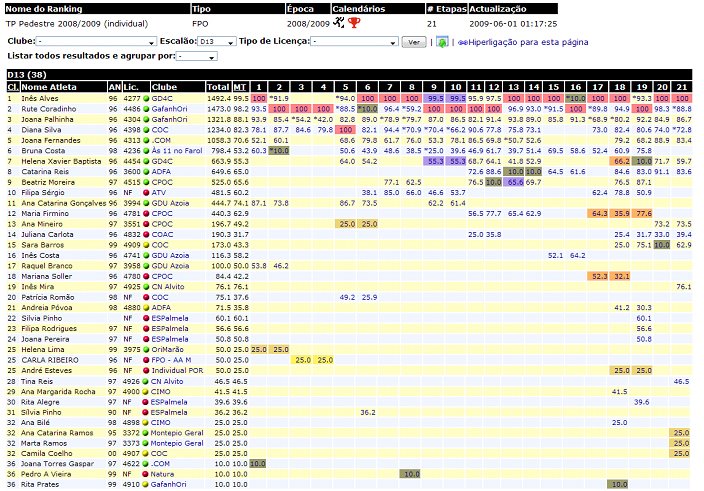Click the chain link icon before Hiperligação
Screen dimensions: 704x491
[463, 42]
